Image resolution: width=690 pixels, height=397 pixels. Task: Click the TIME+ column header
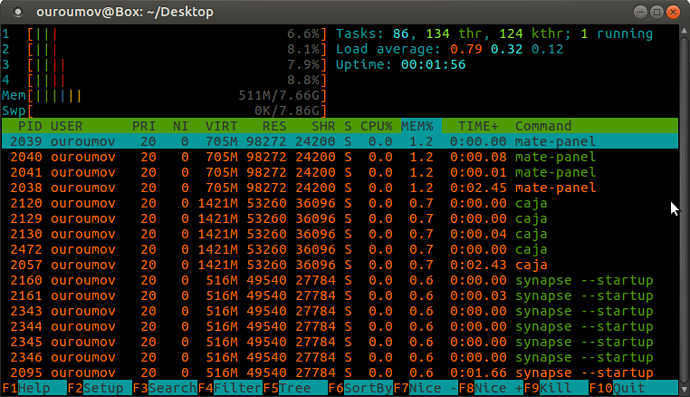478,126
